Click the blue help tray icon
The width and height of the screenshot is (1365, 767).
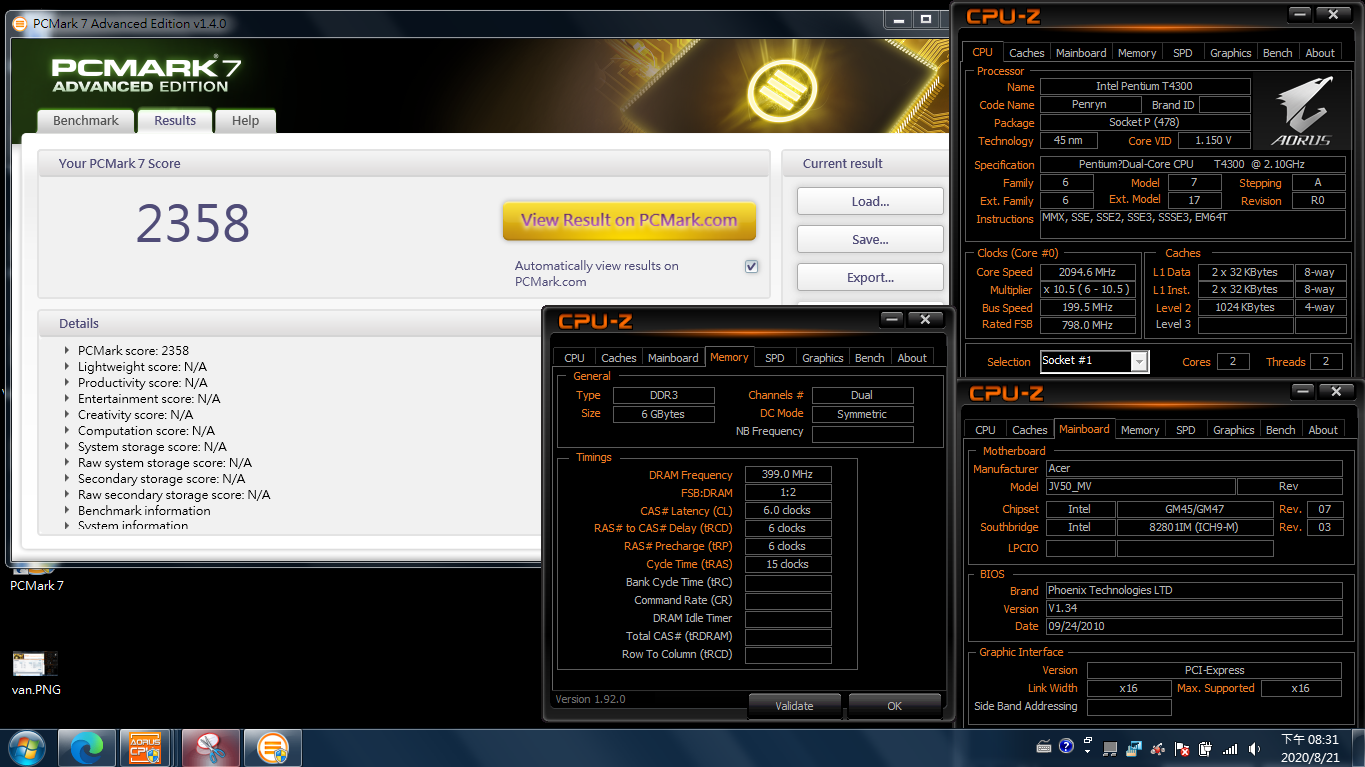pos(1066,746)
